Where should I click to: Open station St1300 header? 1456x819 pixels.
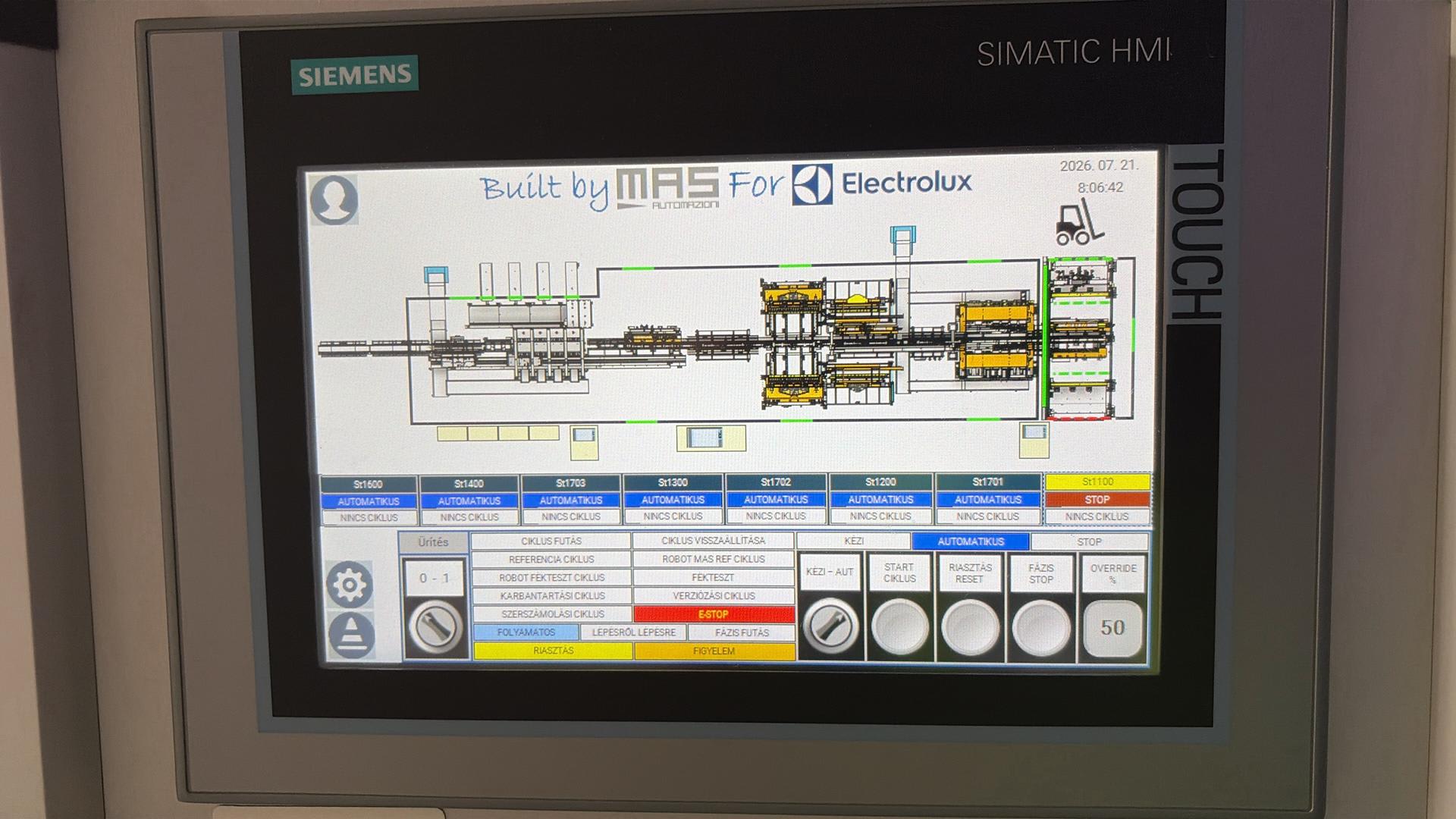coord(673,482)
